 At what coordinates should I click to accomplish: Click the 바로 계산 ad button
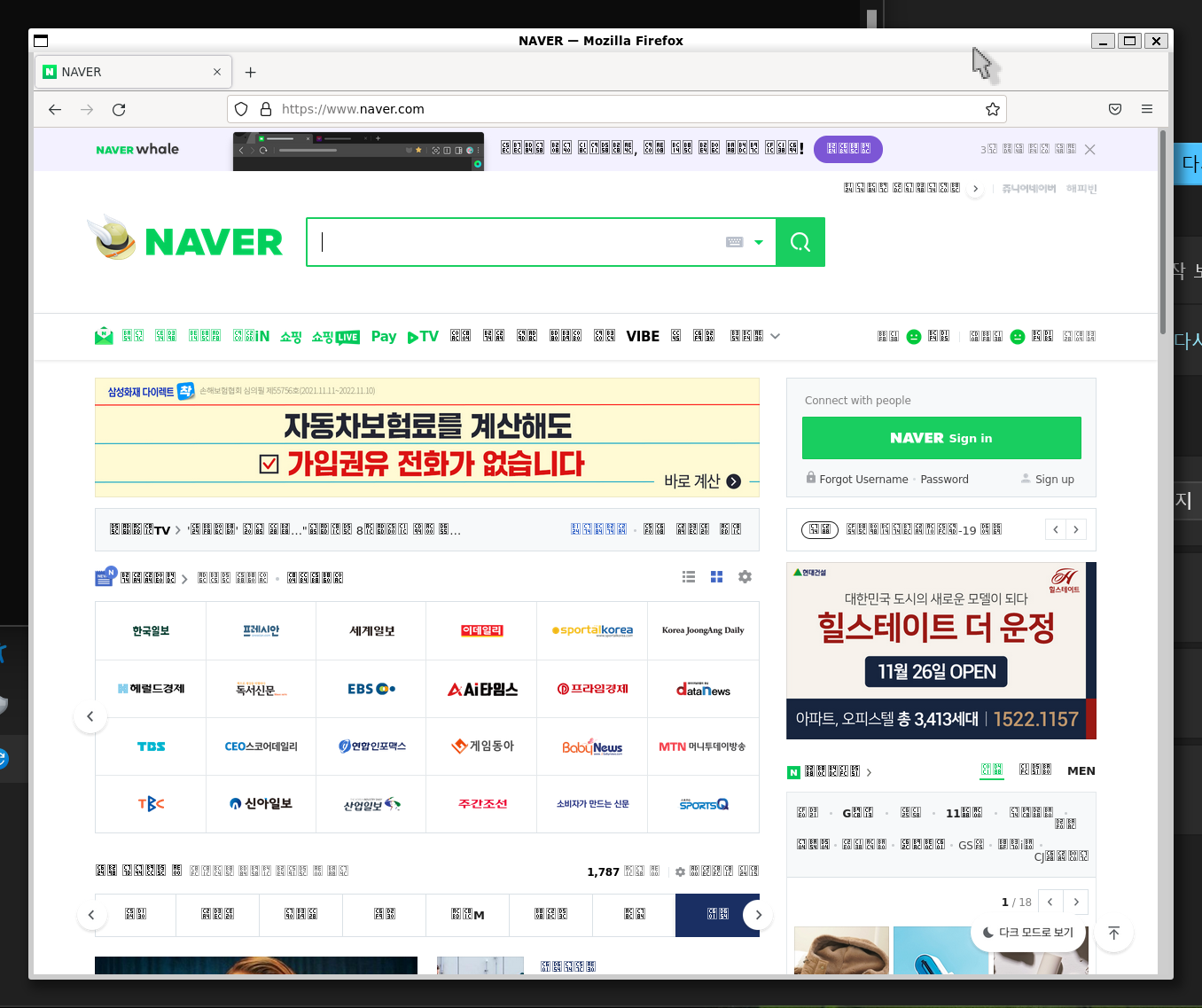(702, 481)
